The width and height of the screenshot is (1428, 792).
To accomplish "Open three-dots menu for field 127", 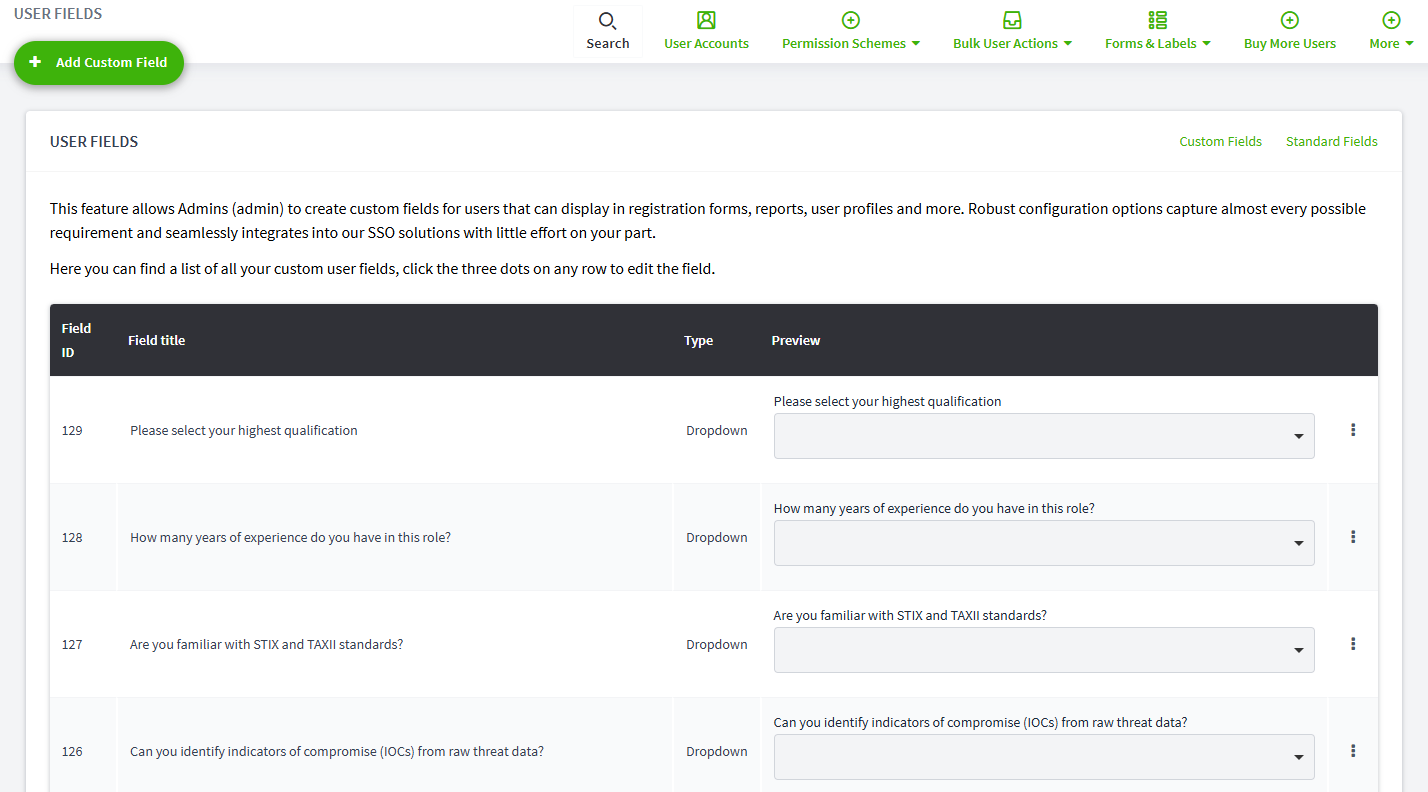I will pyautogui.click(x=1353, y=644).
